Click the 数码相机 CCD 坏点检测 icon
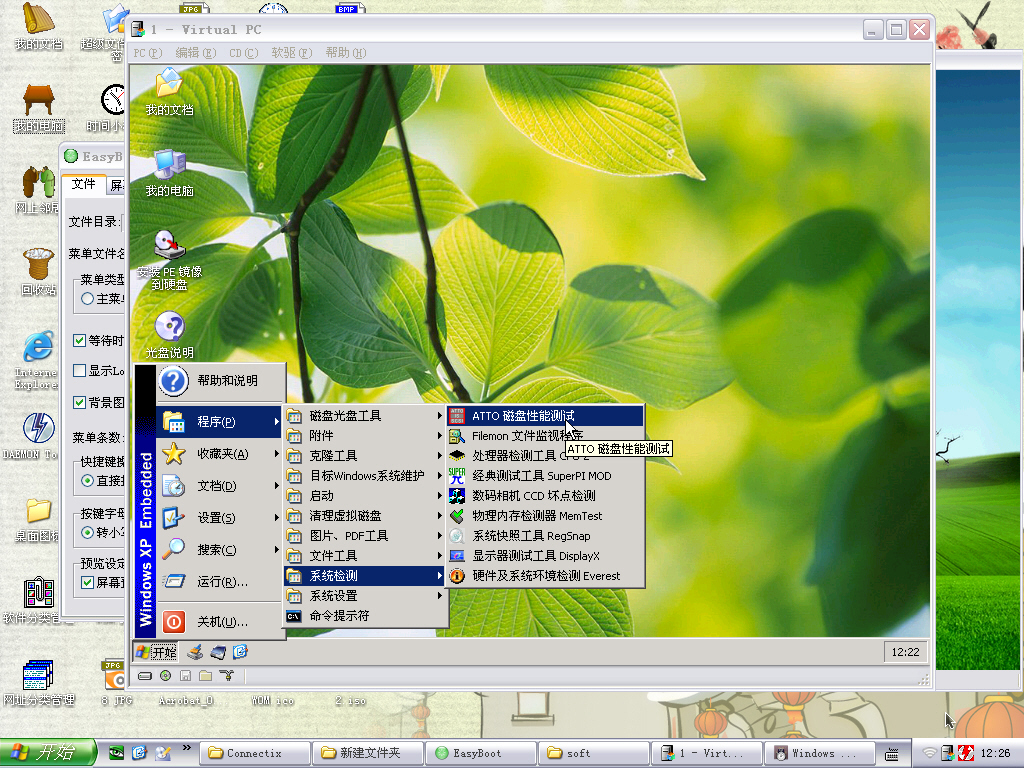 (x=457, y=496)
